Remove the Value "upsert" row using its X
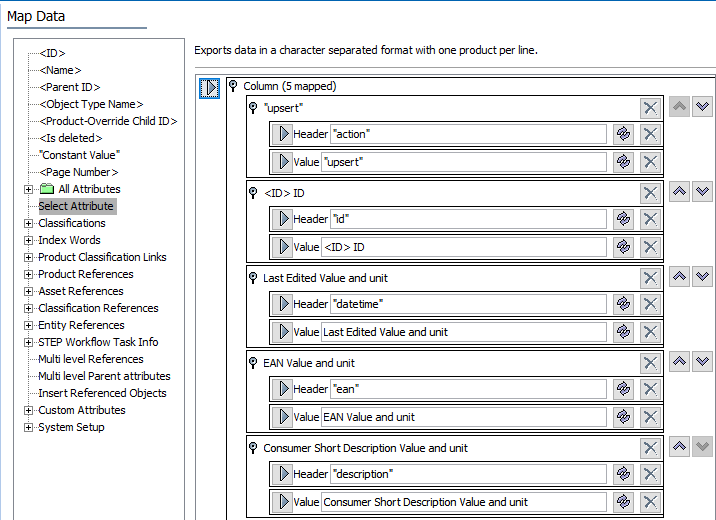Screen dimensions: 716x520 point(650,162)
